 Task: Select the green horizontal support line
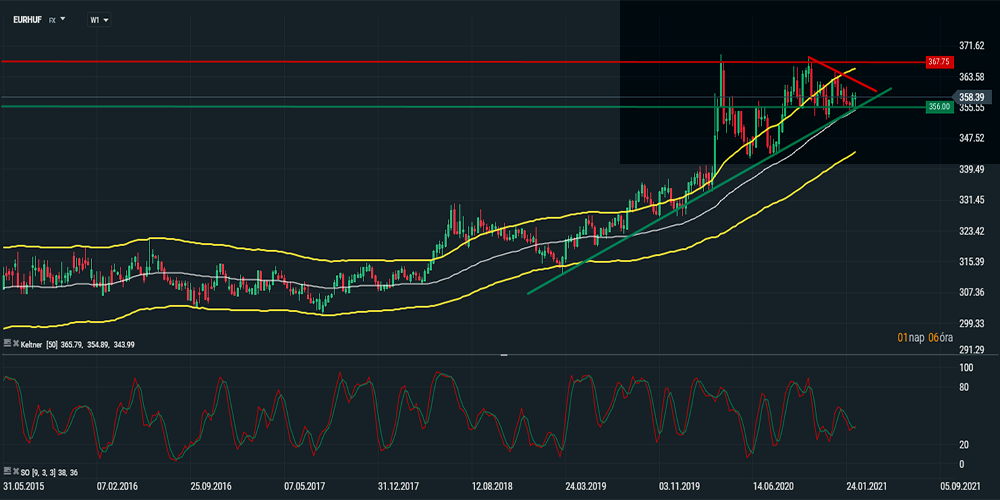click(300, 107)
